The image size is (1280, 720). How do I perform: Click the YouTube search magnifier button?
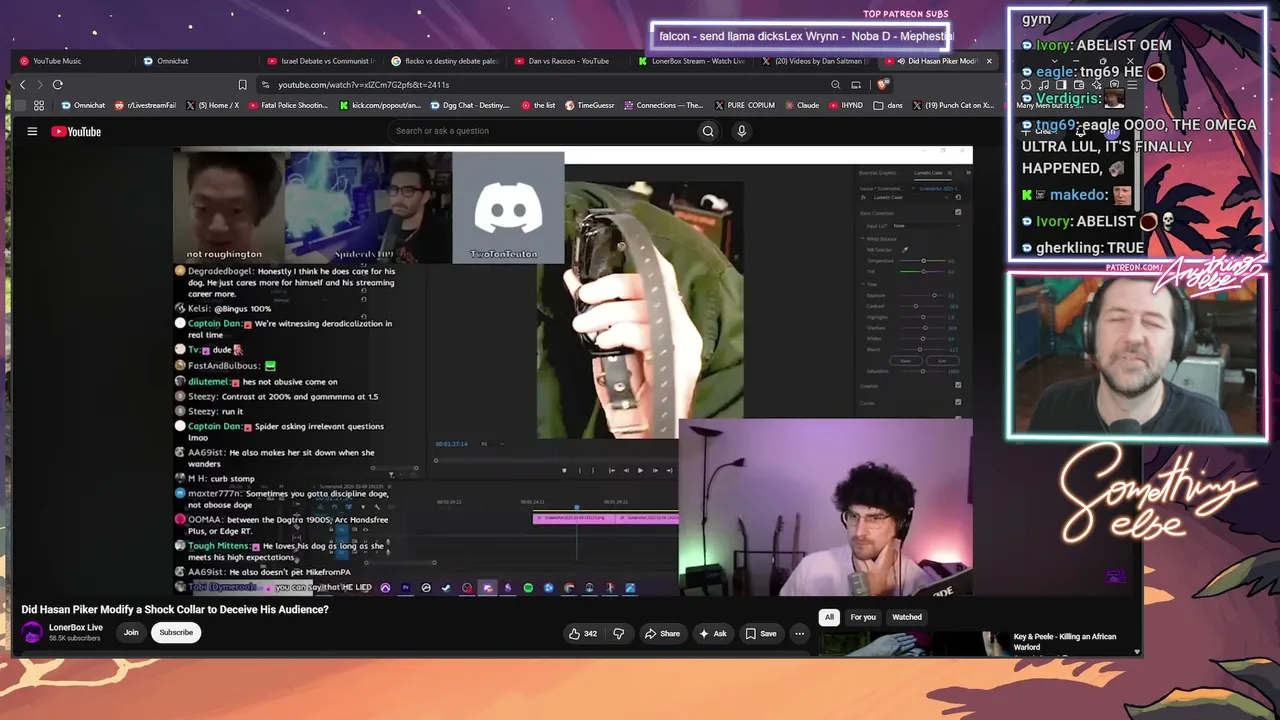(x=708, y=131)
